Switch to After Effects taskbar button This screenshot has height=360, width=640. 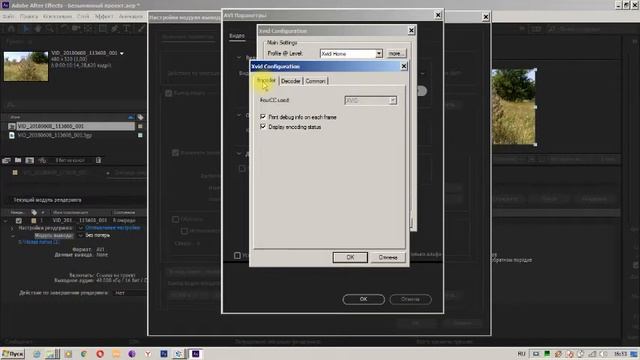196,354
